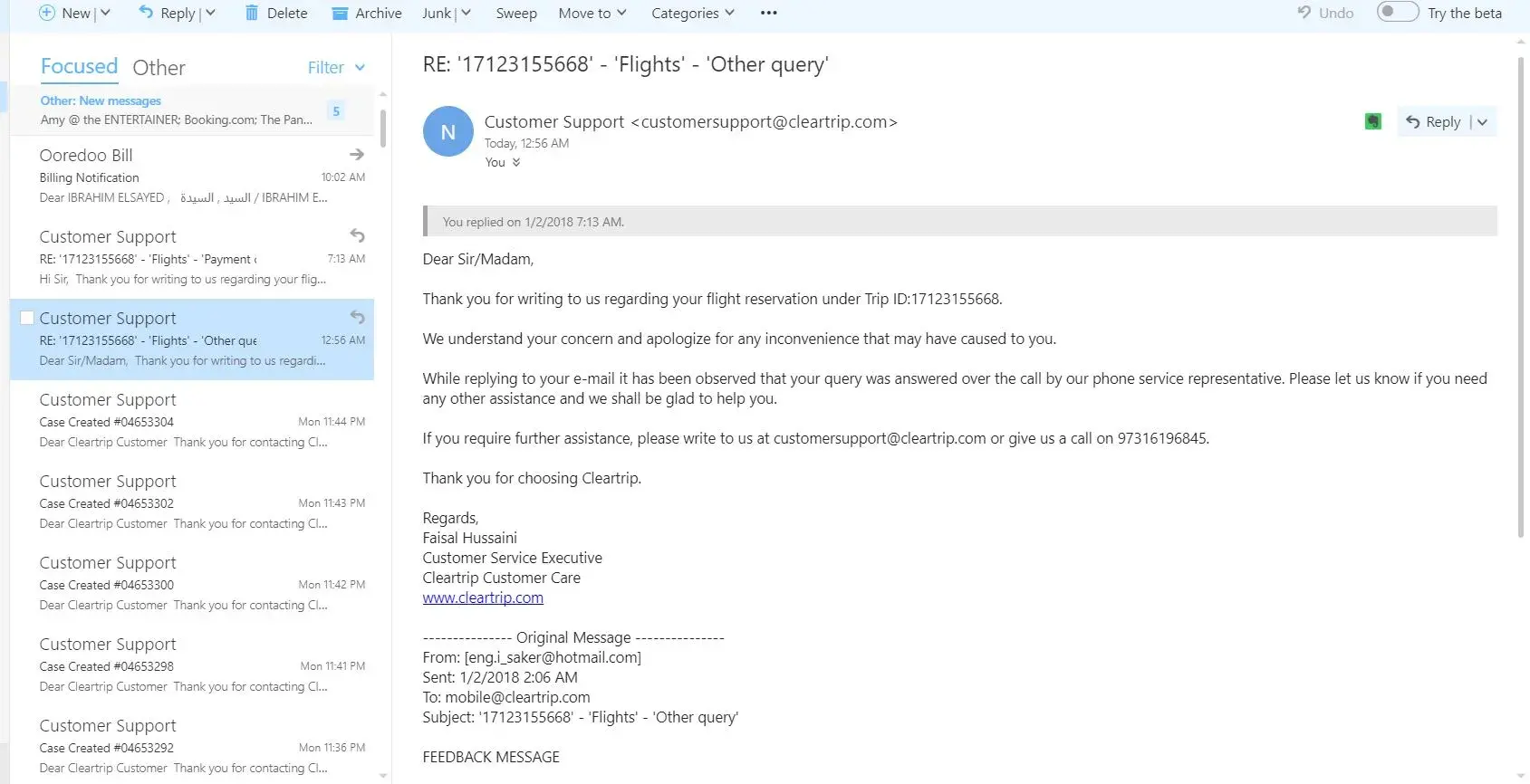Select the Focused inbox tab
The image size is (1530, 784).
point(79,67)
